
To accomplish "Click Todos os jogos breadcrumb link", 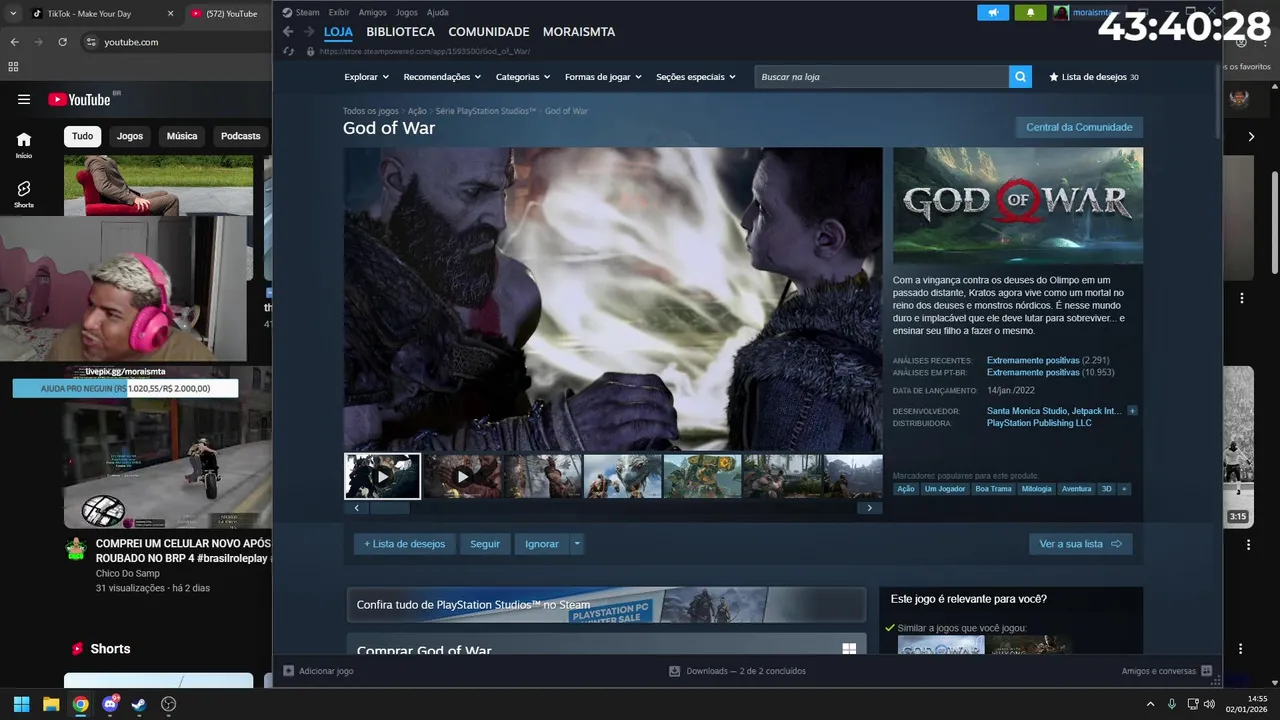I will point(370,111).
